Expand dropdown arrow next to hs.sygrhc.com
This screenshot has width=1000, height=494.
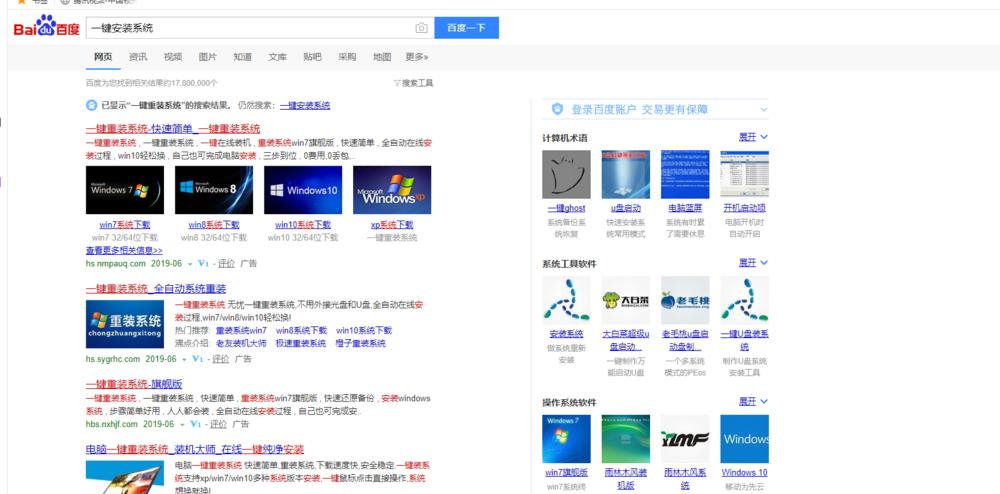coord(184,360)
